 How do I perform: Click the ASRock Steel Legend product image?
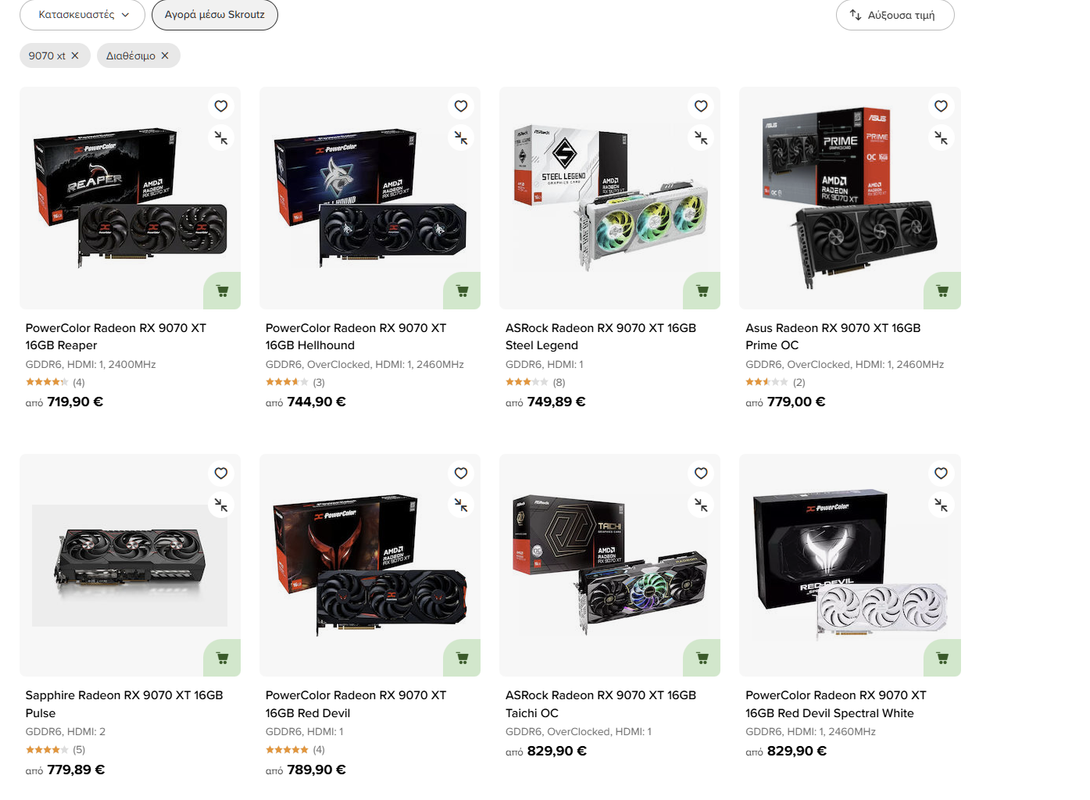(610, 198)
